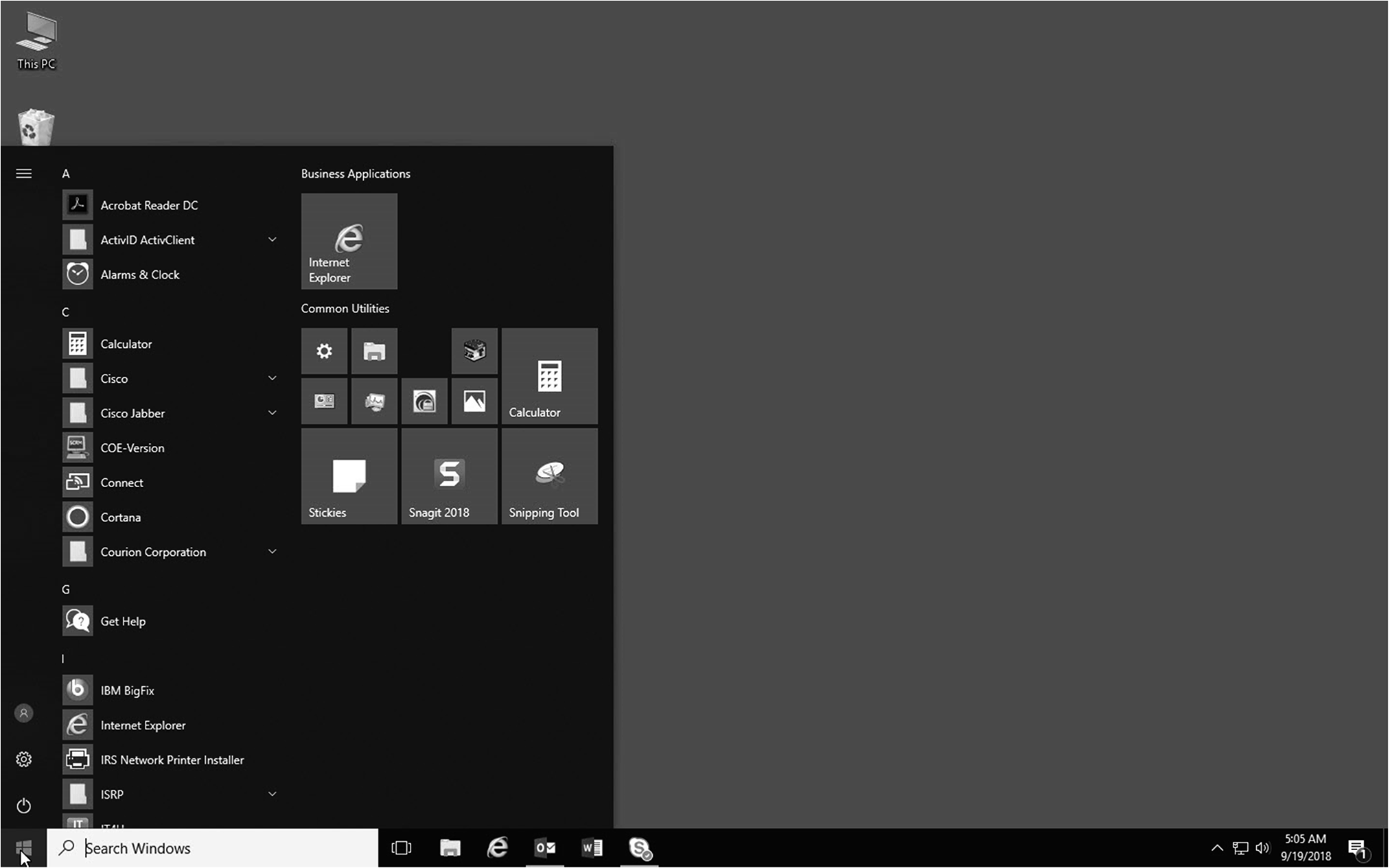Open the large Calculator tile

[549, 376]
